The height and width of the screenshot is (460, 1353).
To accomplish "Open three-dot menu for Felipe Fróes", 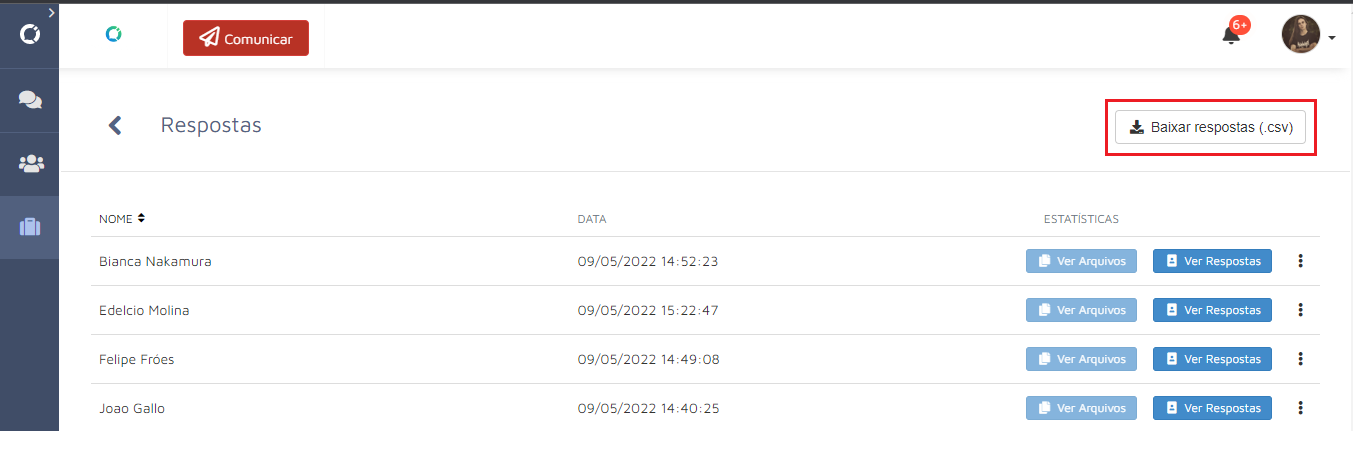I will (x=1301, y=359).
